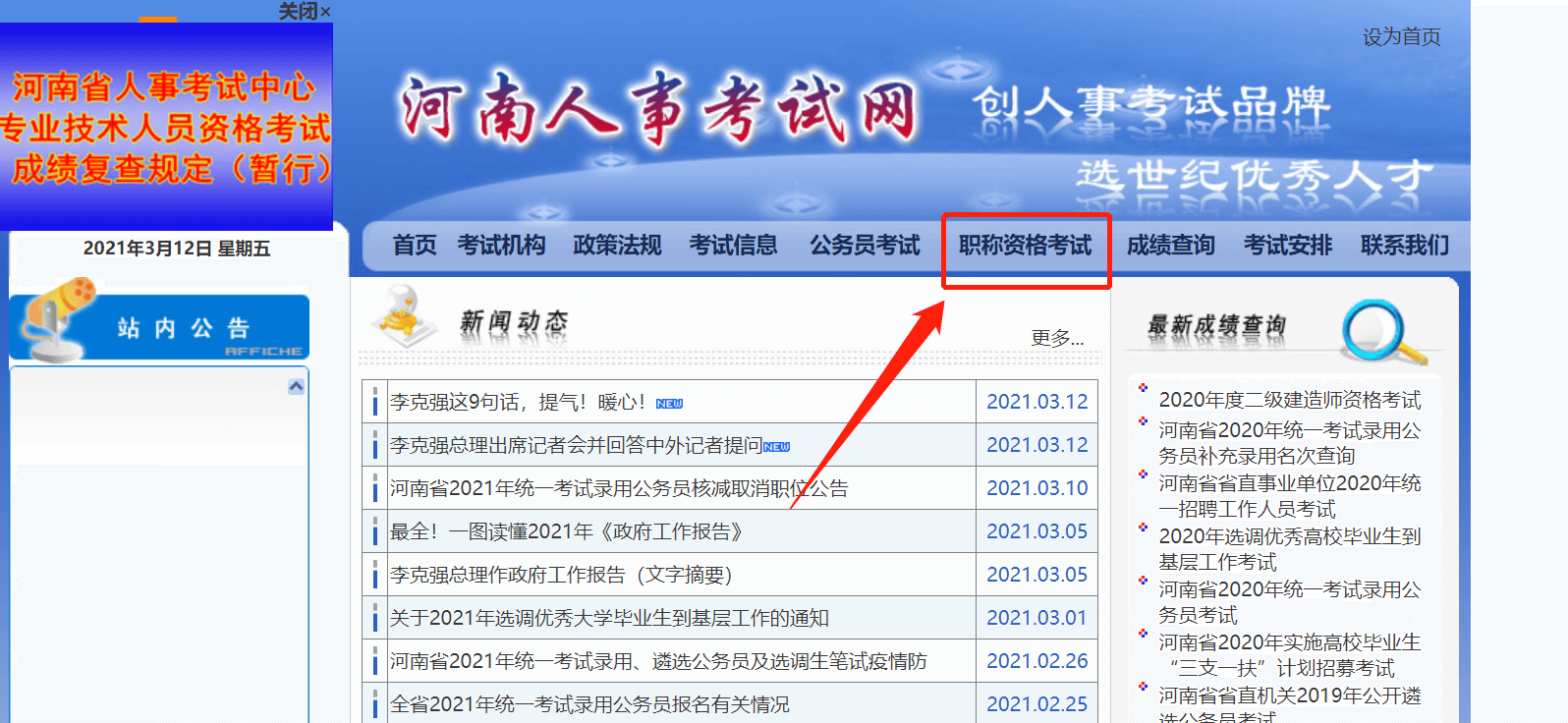Open 一图读懂2021年《政府工作报告》 article
The width and height of the screenshot is (1568, 723).
click(566, 531)
